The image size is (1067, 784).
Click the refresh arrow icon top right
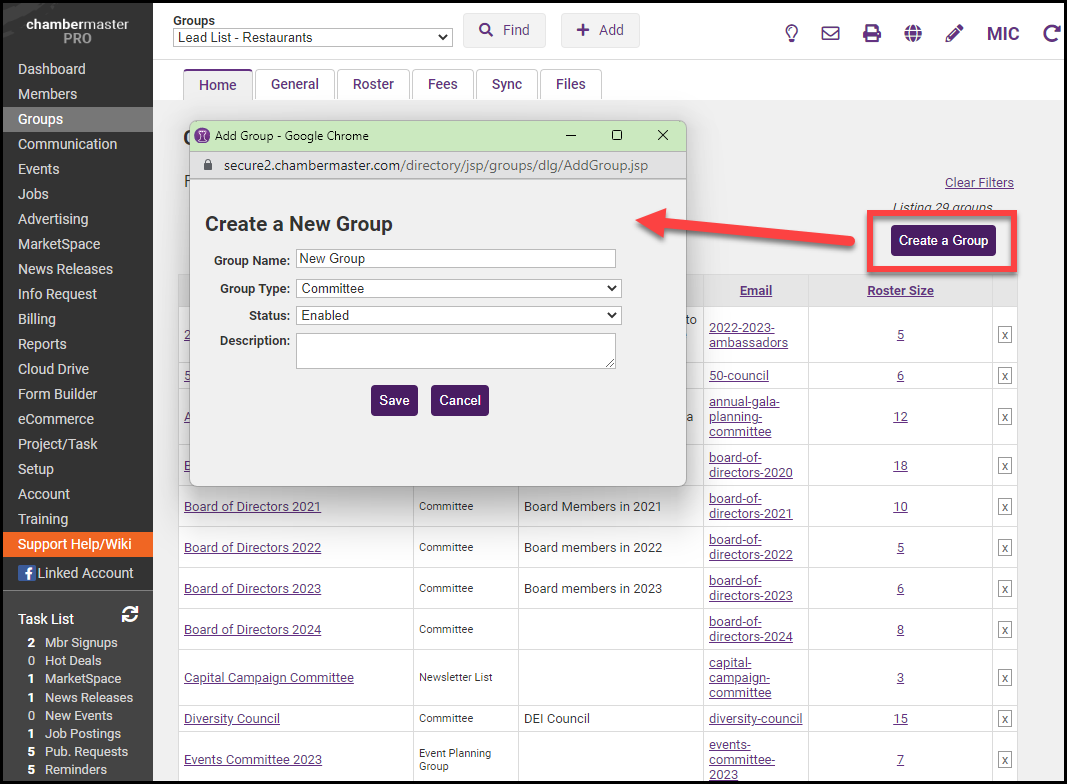coord(1051,33)
